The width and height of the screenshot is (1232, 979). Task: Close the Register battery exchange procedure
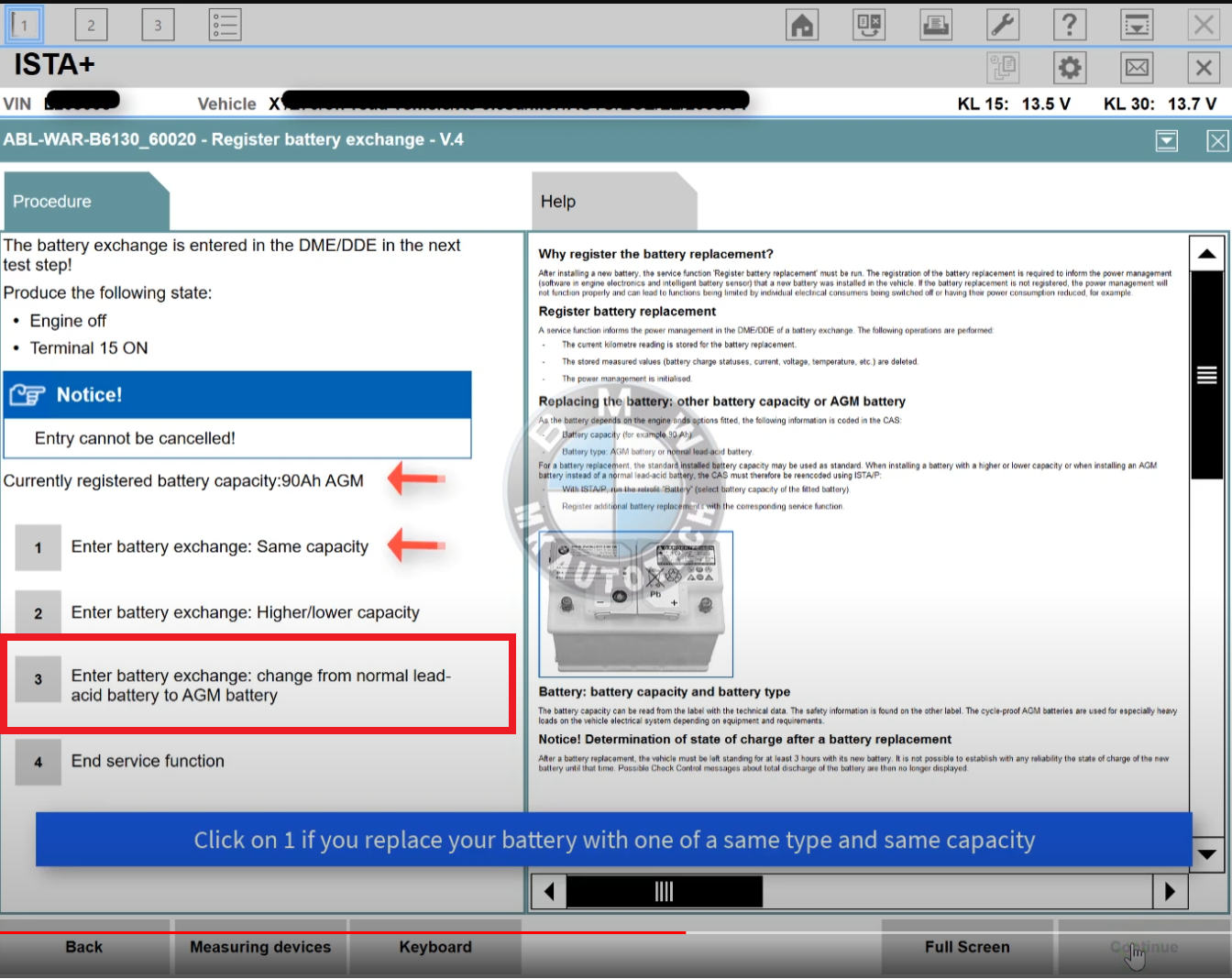[x=1217, y=140]
